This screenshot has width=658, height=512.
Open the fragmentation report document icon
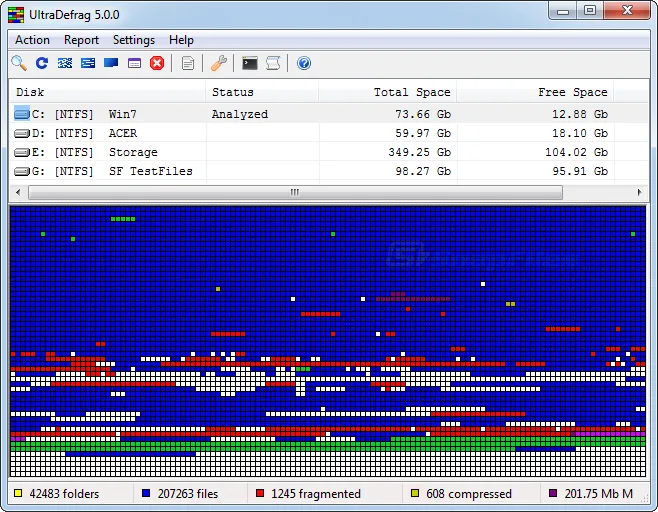pos(188,63)
